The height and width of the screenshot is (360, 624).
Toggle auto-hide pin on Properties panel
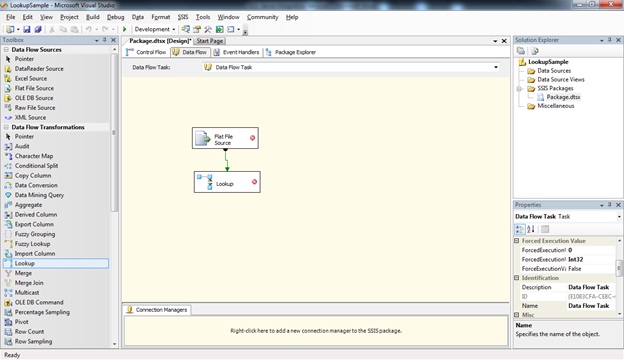click(x=610, y=205)
